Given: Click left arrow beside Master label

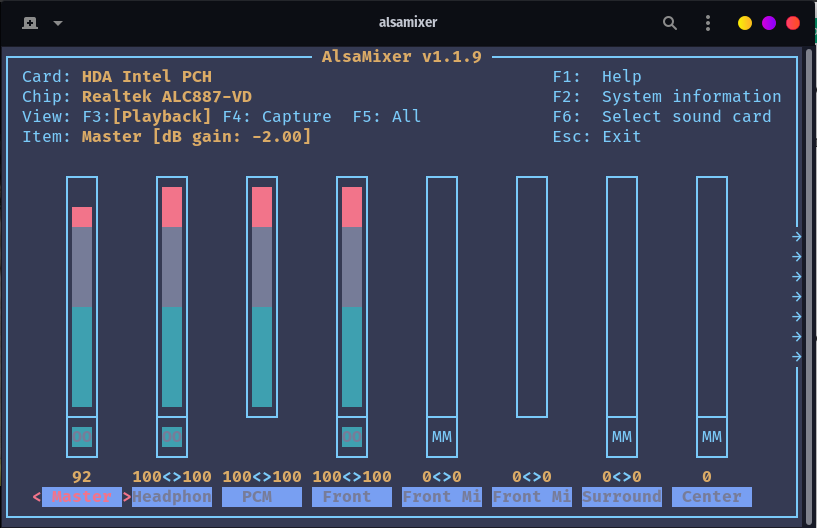Looking at the screenshot, I should click(36, 497).
